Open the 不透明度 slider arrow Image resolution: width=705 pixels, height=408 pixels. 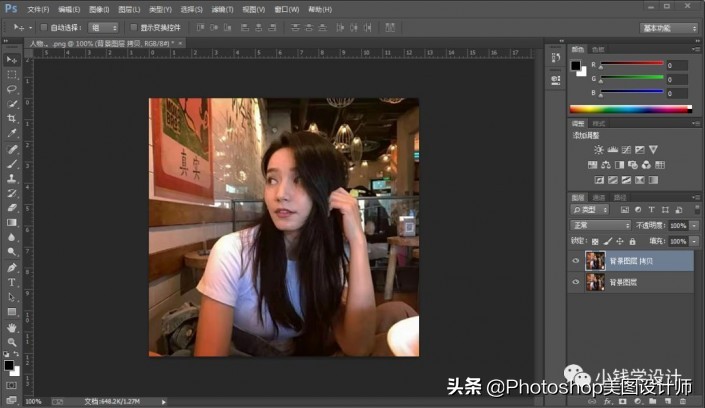tap(694, 225)
